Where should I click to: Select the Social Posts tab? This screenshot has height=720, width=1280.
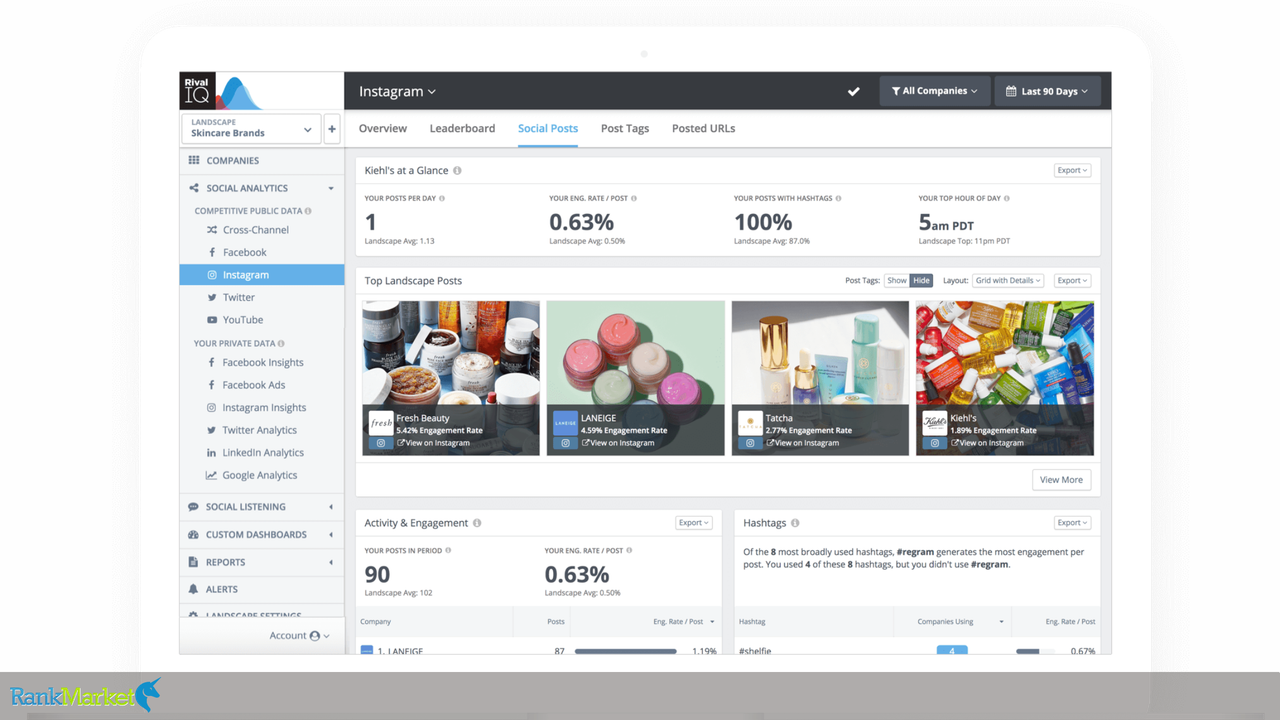548,128
